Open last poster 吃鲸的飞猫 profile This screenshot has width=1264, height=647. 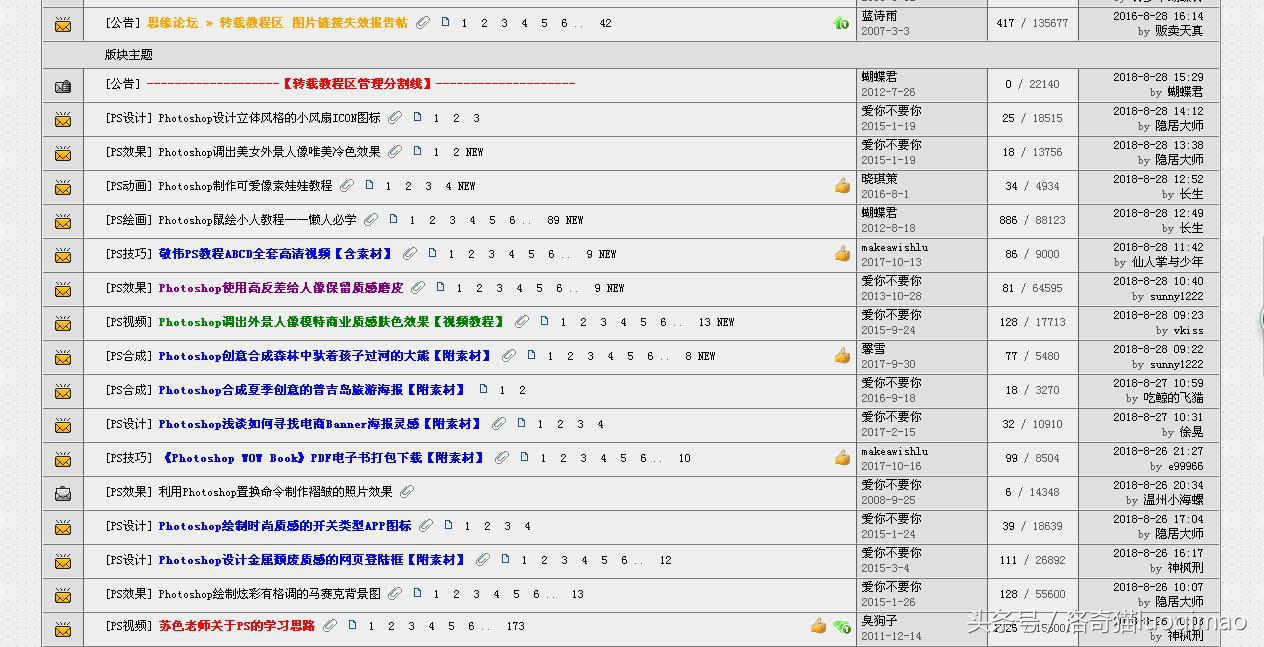tap(1173, 398)
